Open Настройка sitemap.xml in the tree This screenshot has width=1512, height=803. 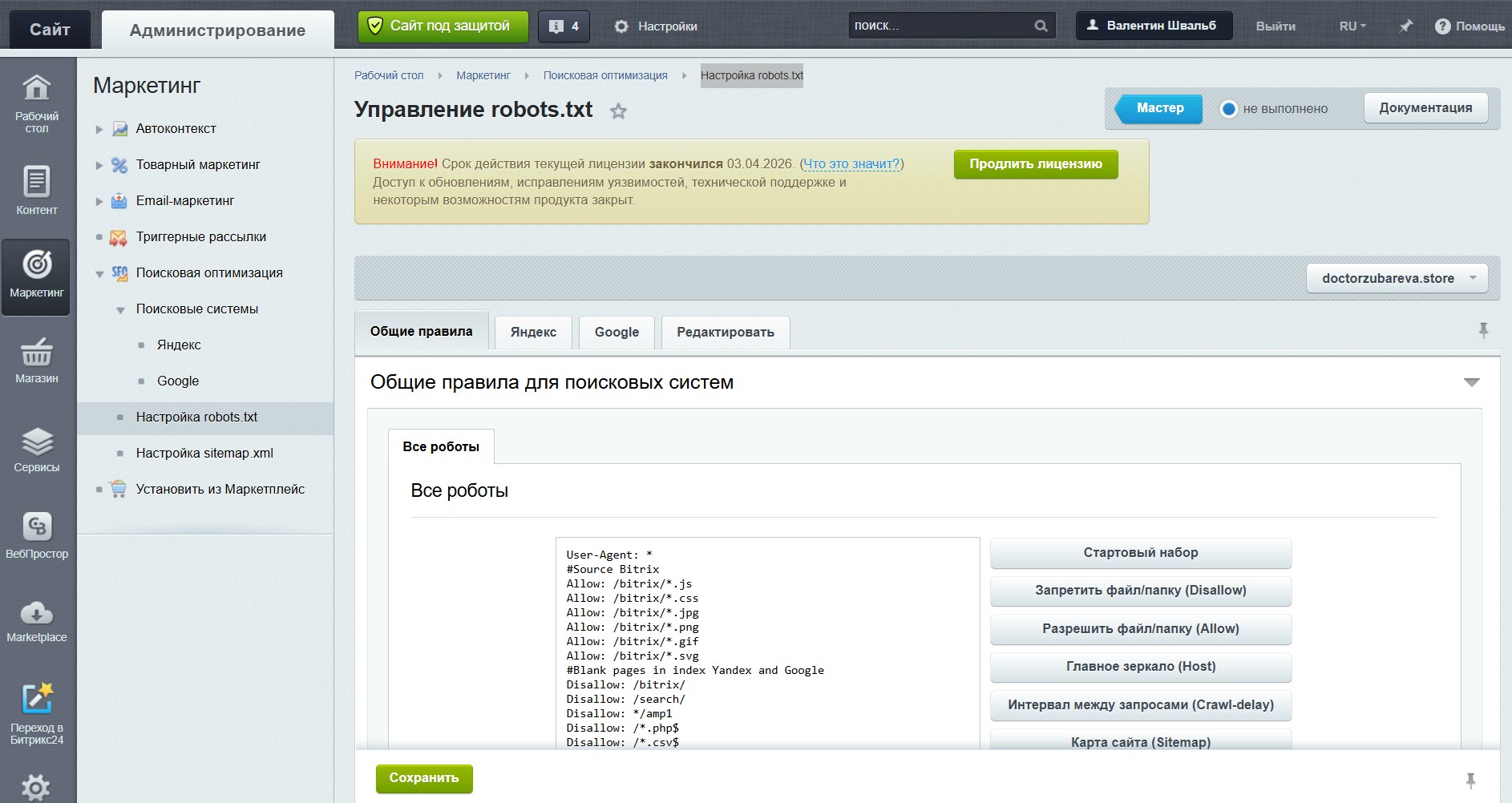(204, 453)
